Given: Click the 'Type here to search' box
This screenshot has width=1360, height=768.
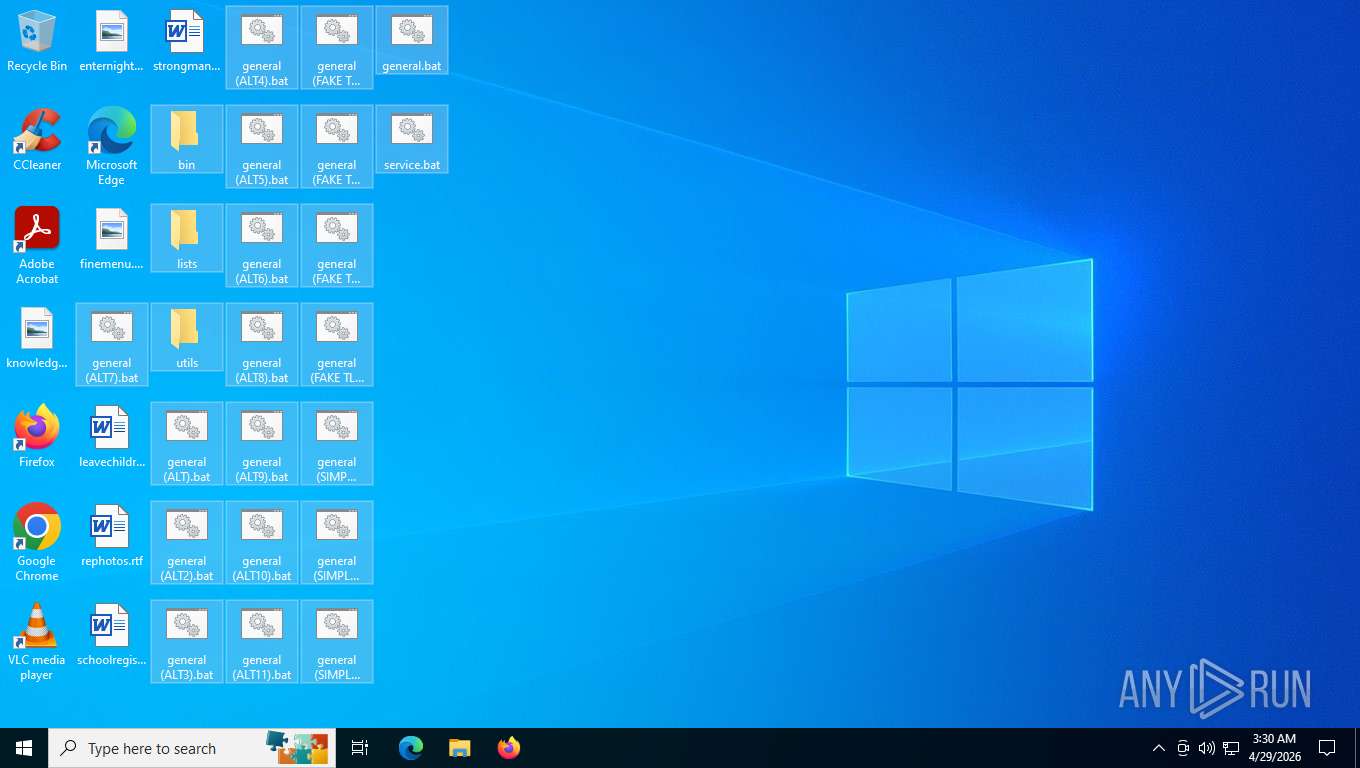Looking at the screenshot, I should point(192,748).
